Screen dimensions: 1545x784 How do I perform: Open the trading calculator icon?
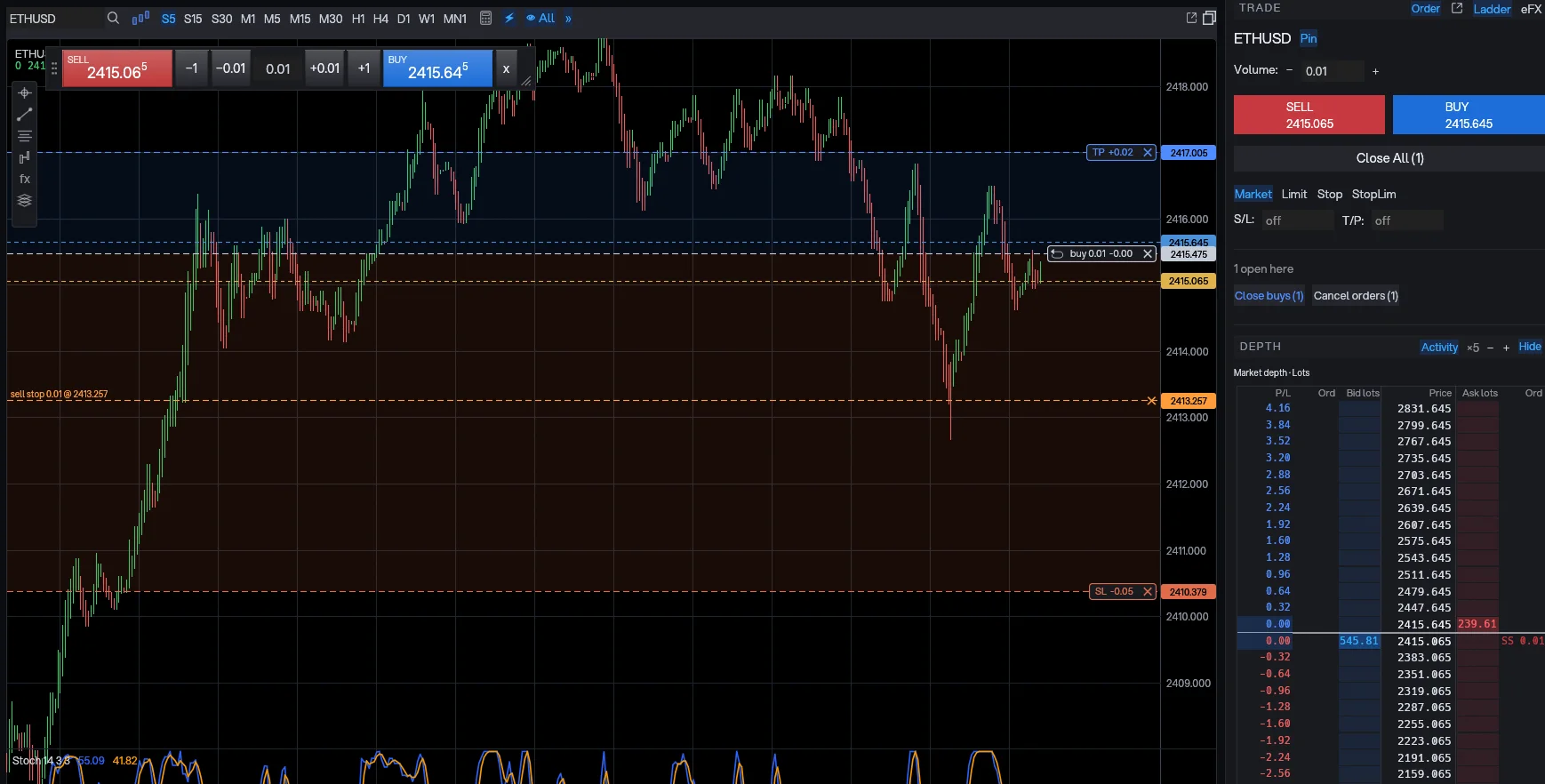click(485, 18)
